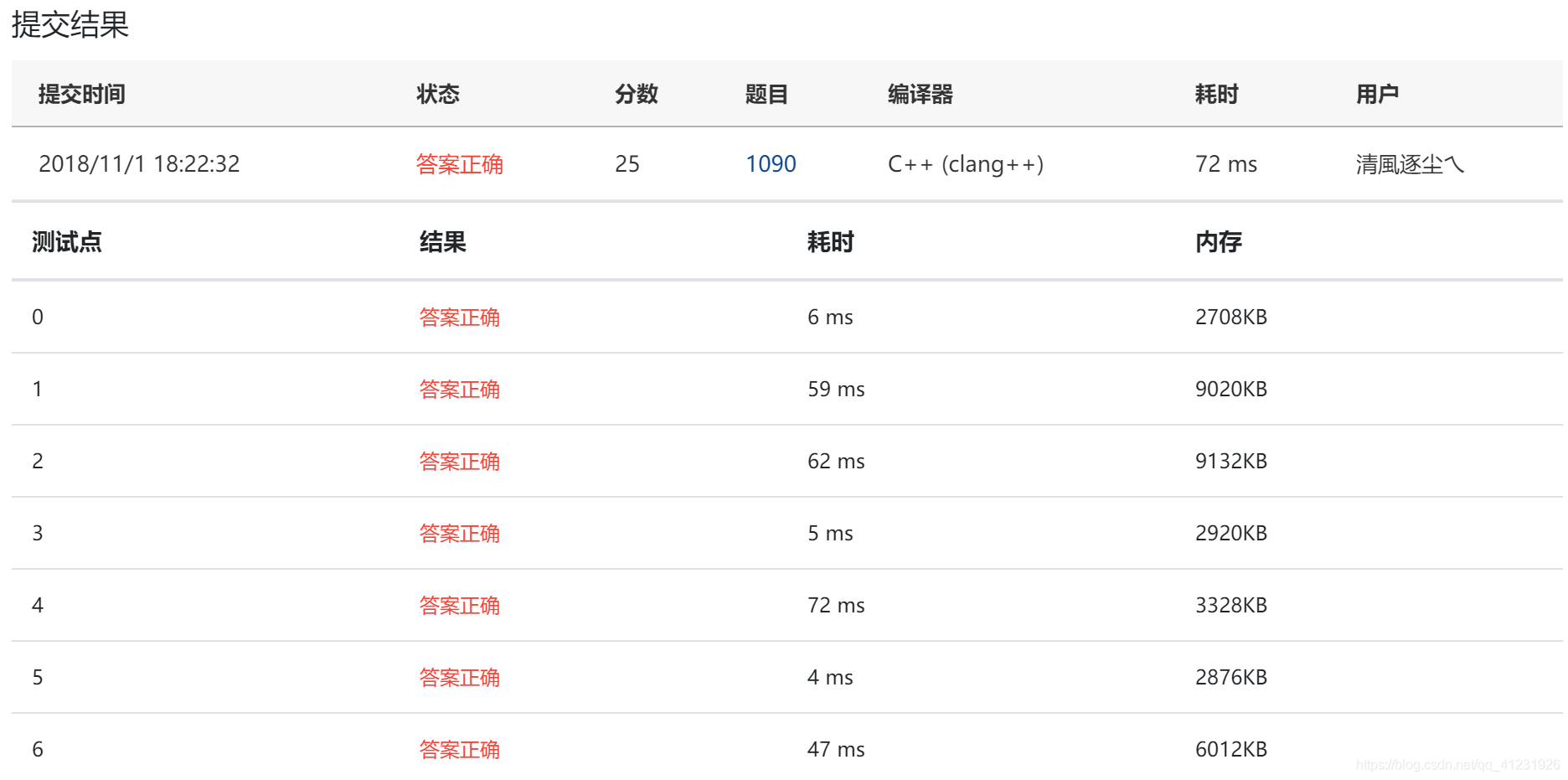This screenshot has width=1568, height=780.
Task: Open problem link 1090
Action: tap(771, 164)
